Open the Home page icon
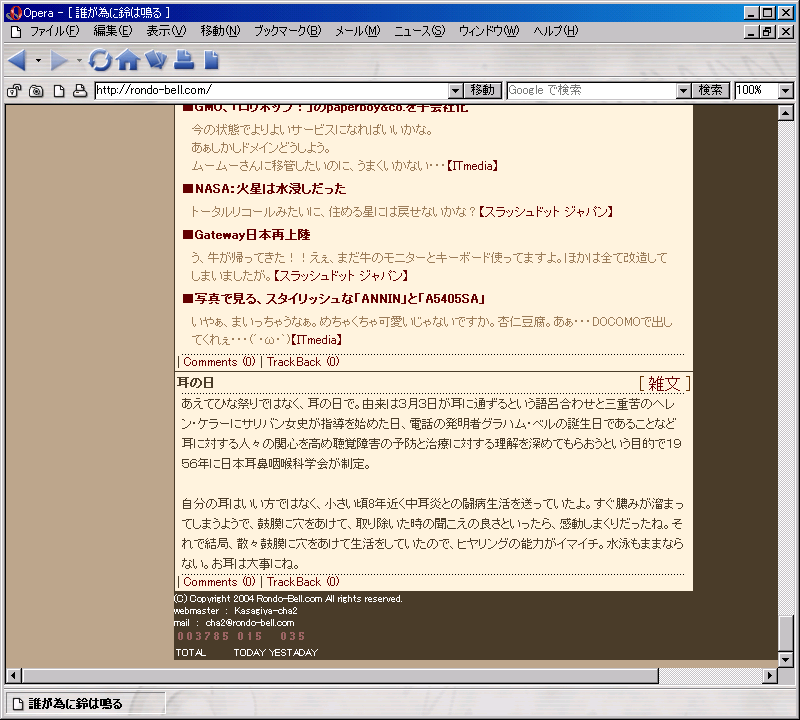The height and width of the screenshot is (720, 800). click(x=128, y=60)
